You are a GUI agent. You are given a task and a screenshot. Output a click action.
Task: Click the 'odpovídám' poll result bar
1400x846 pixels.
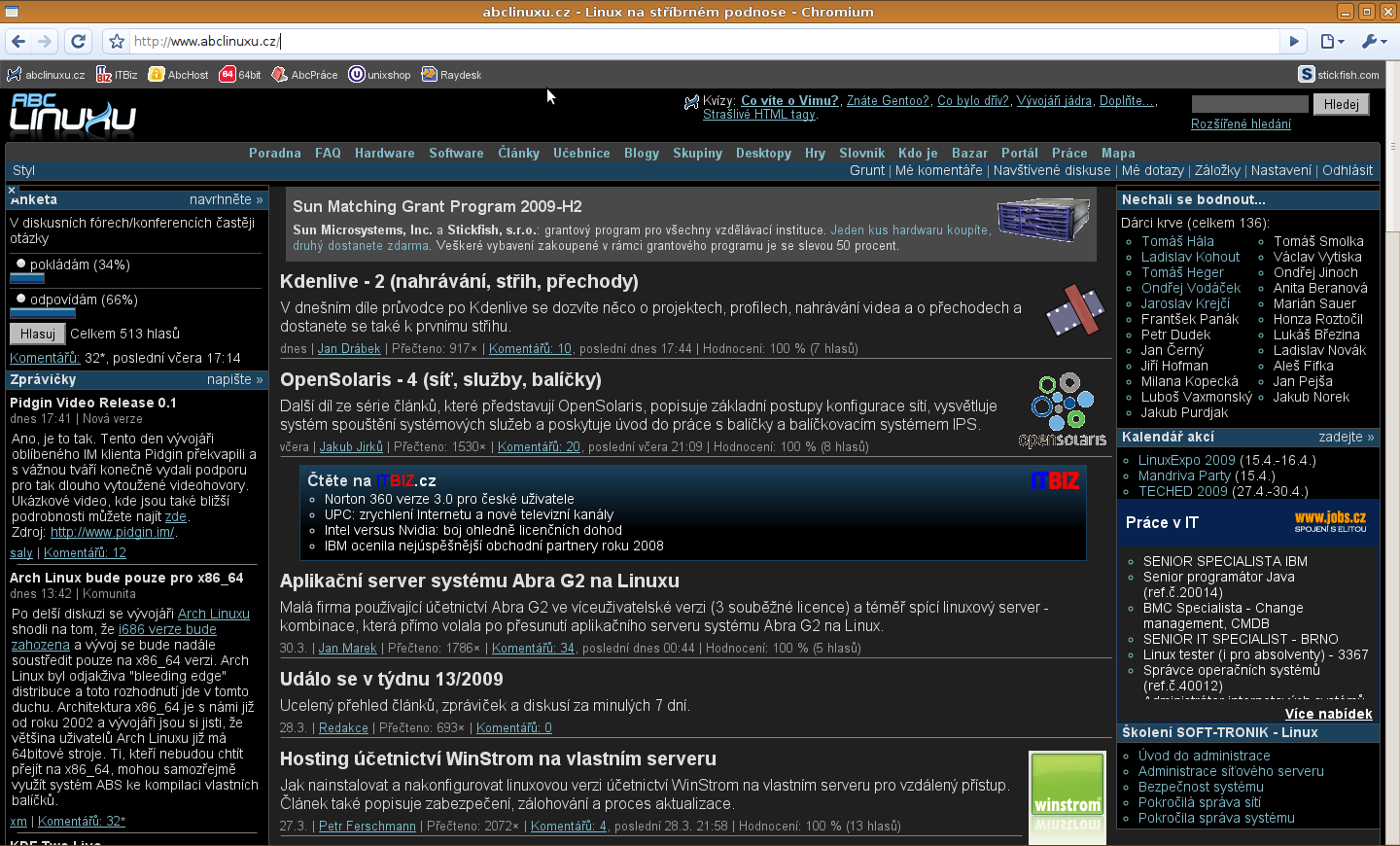[43, 313]
